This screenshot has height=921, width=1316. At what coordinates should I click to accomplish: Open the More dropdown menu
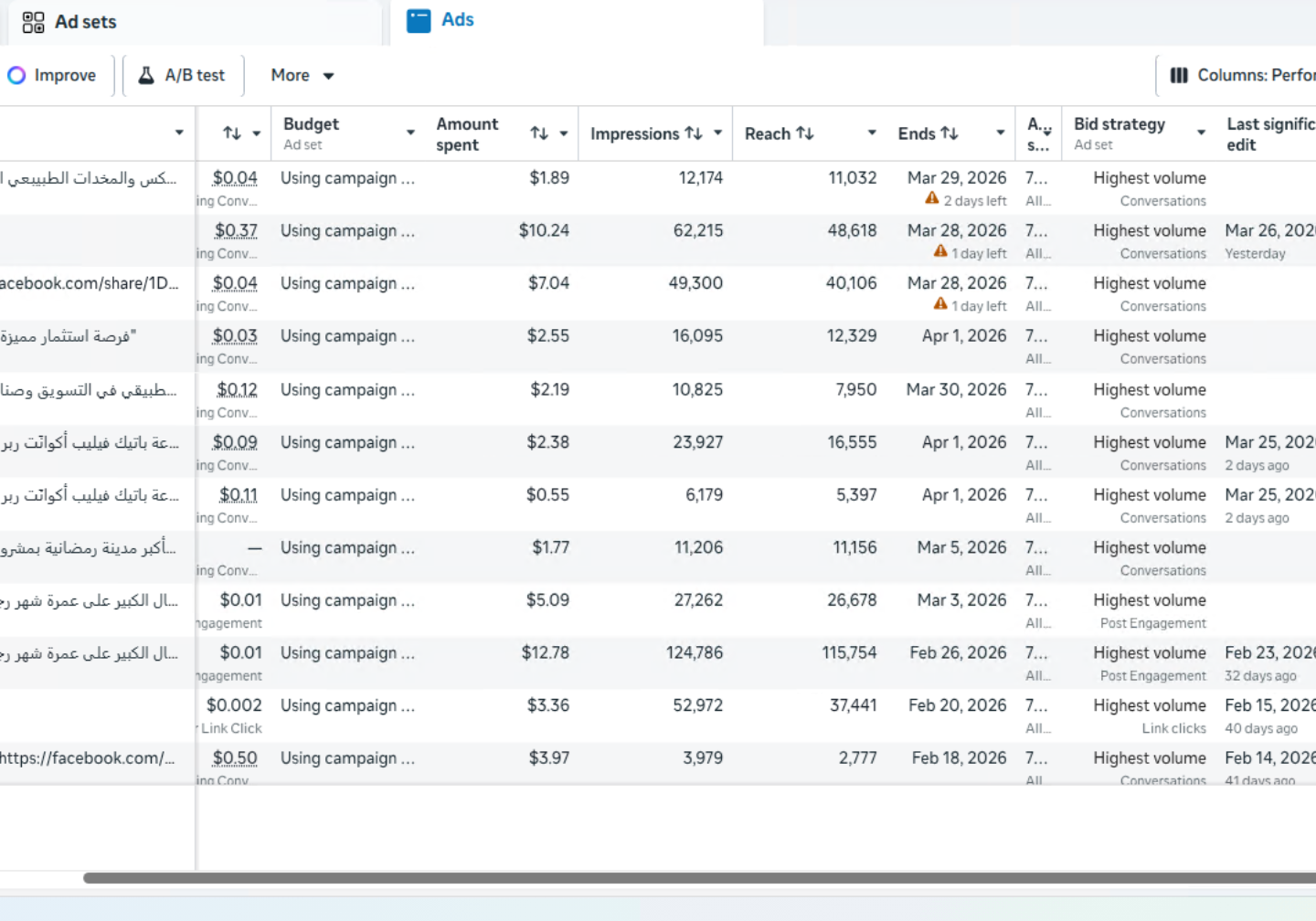[302, 75]
